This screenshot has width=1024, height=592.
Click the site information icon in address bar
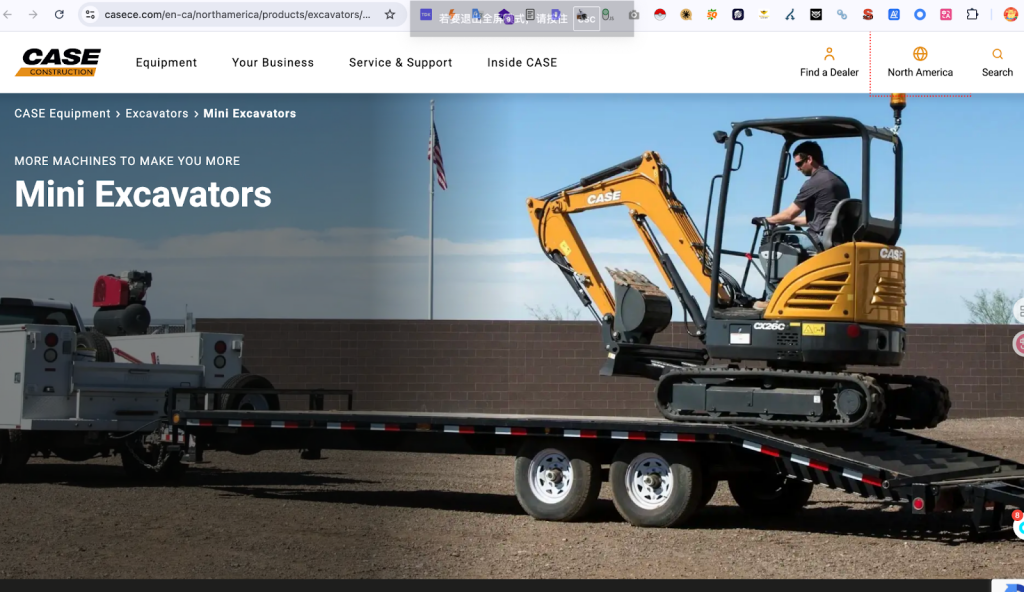pos(90,15)
